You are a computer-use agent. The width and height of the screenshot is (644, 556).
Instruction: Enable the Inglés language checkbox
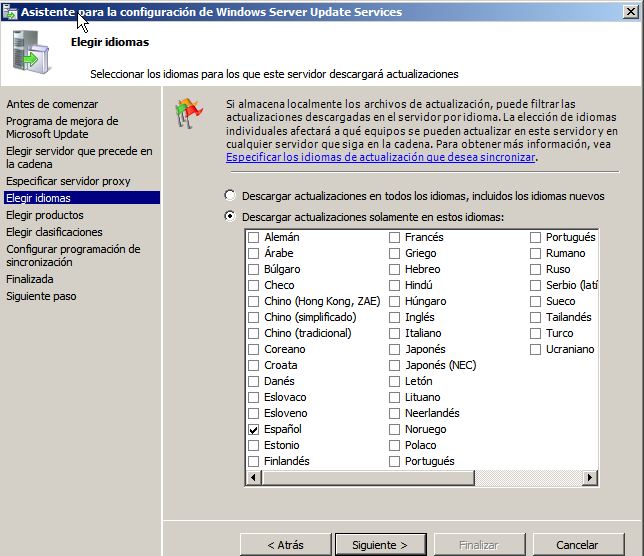pyautogui.click(x=394, y=317)
